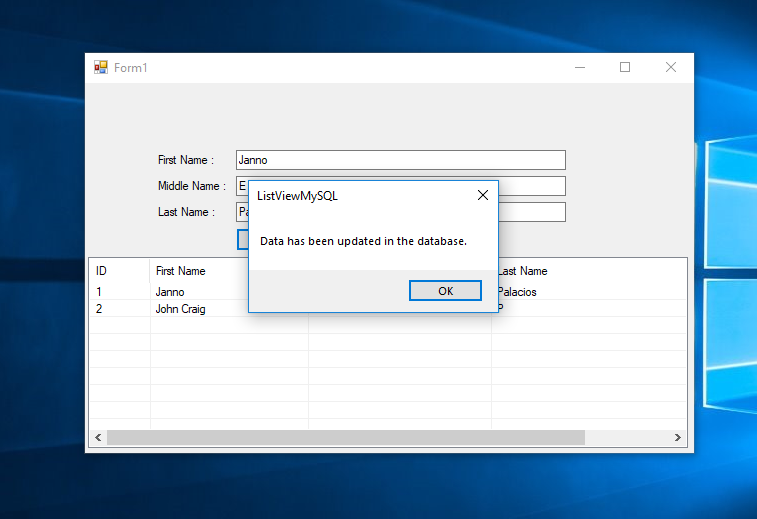Close the ListViewMySQL message dialog

point(482,196)
